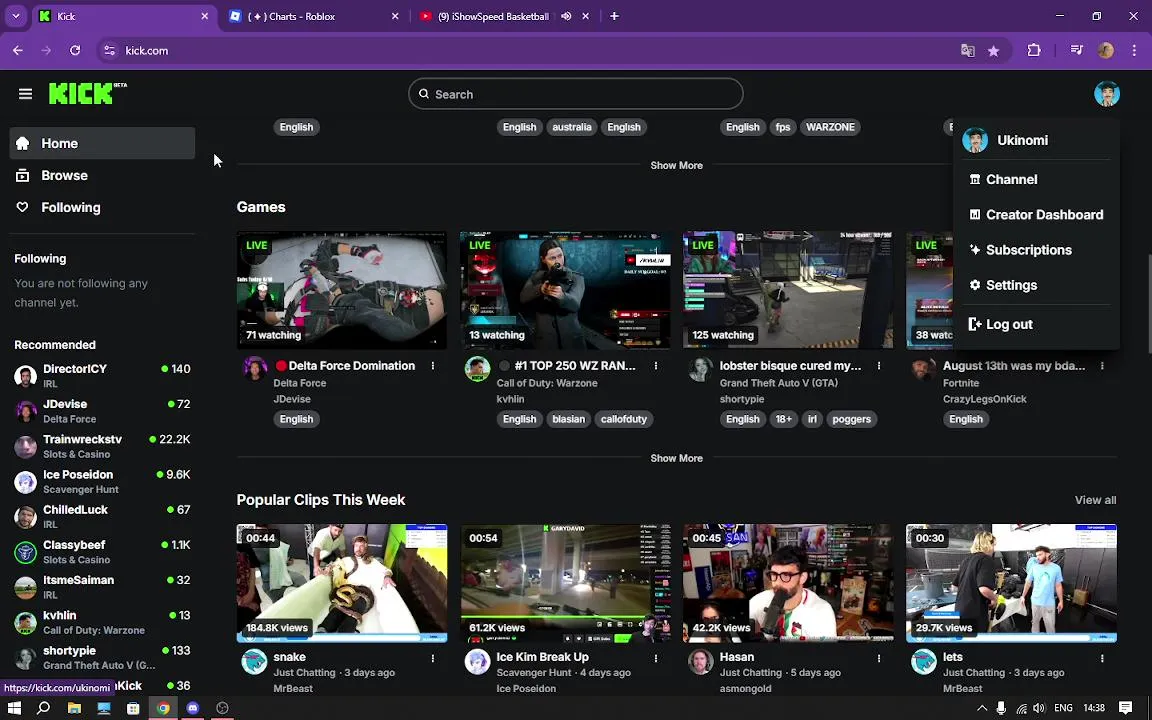1152x720 pixels.
Task: Open Delta Force Domination stream thumbnail
Action: point(342,290)
